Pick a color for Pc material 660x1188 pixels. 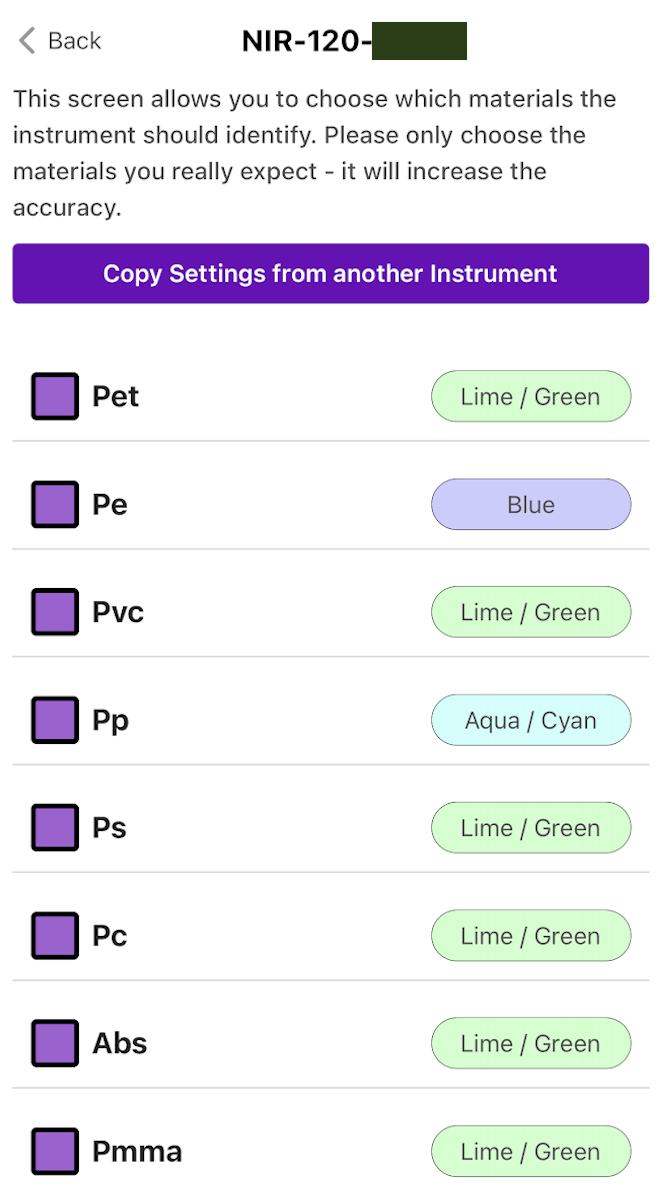pos(531,936)
